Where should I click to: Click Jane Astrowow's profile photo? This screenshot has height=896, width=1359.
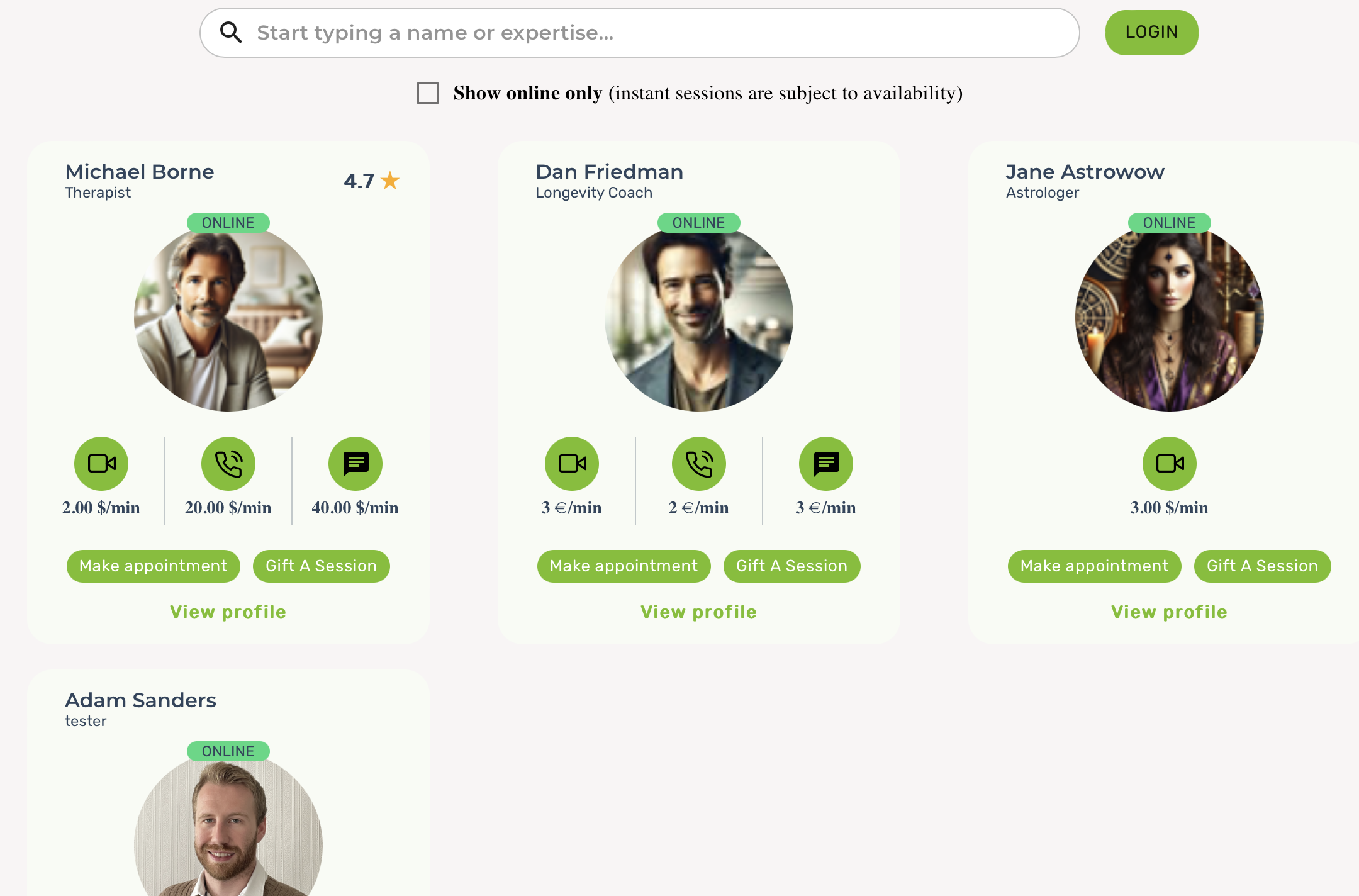pyautogui.click(x=1170, y=318)
